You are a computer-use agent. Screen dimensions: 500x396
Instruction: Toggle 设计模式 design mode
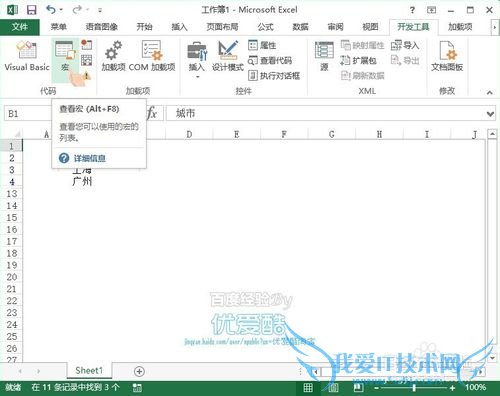pos(228,56)
